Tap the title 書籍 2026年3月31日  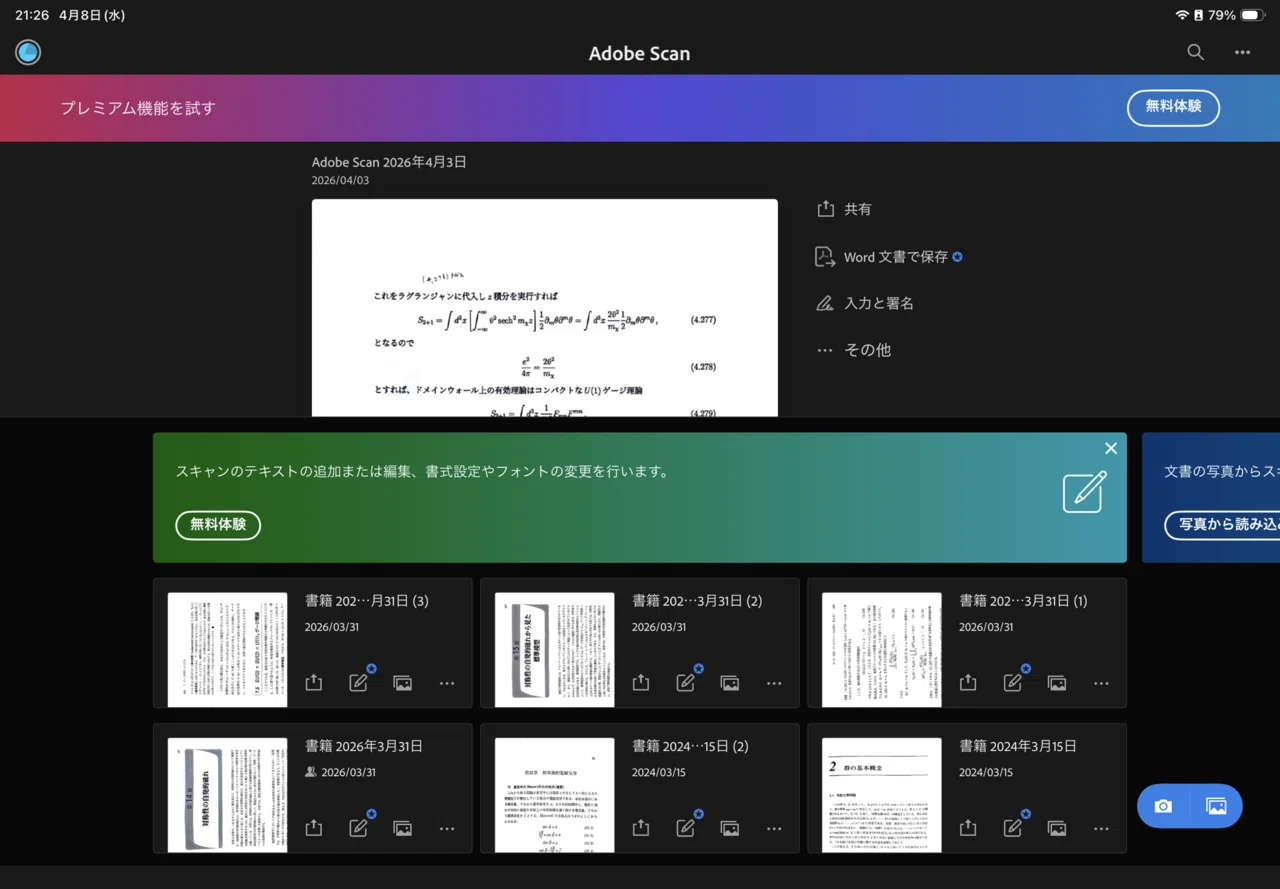point(364,746)
